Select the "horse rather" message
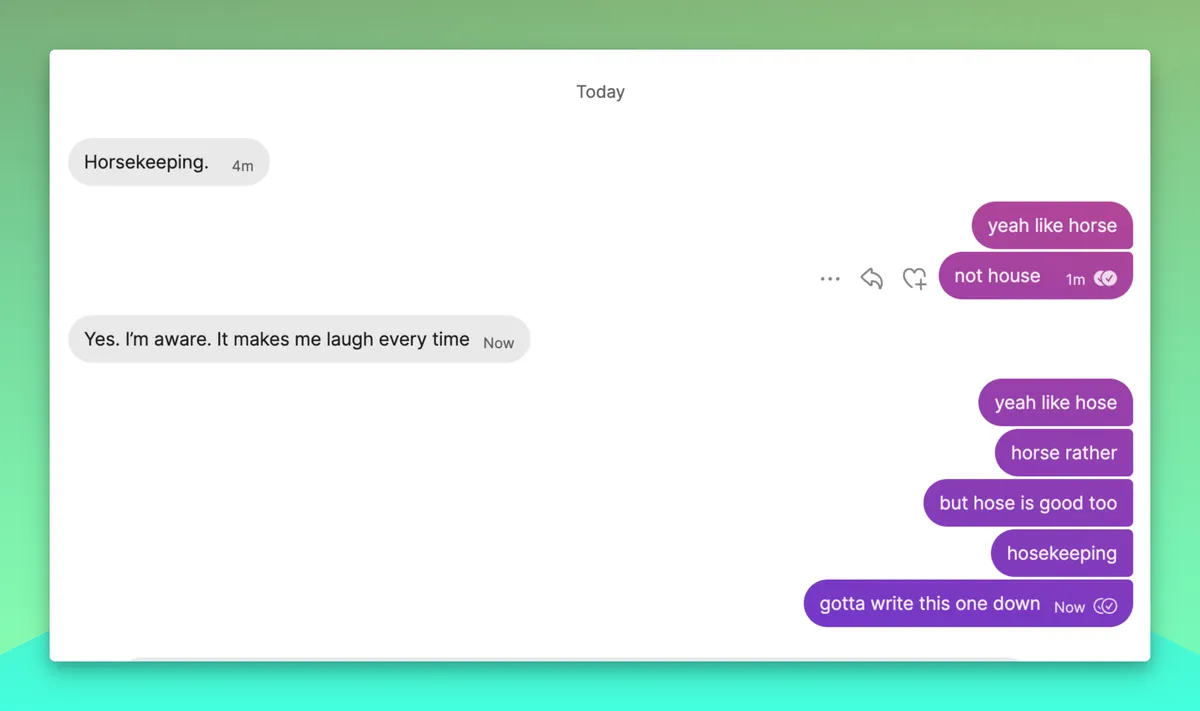This screenshot has height=711, width=1200. tap(1064, 453)
